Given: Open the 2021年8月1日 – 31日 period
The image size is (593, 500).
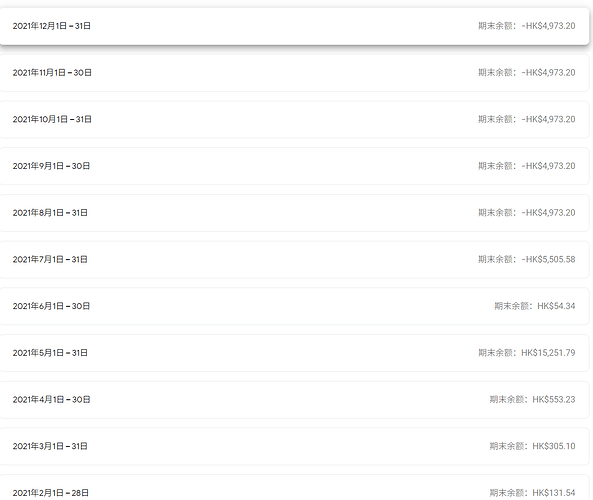Looking at the screenshot, I should point(294,213).
